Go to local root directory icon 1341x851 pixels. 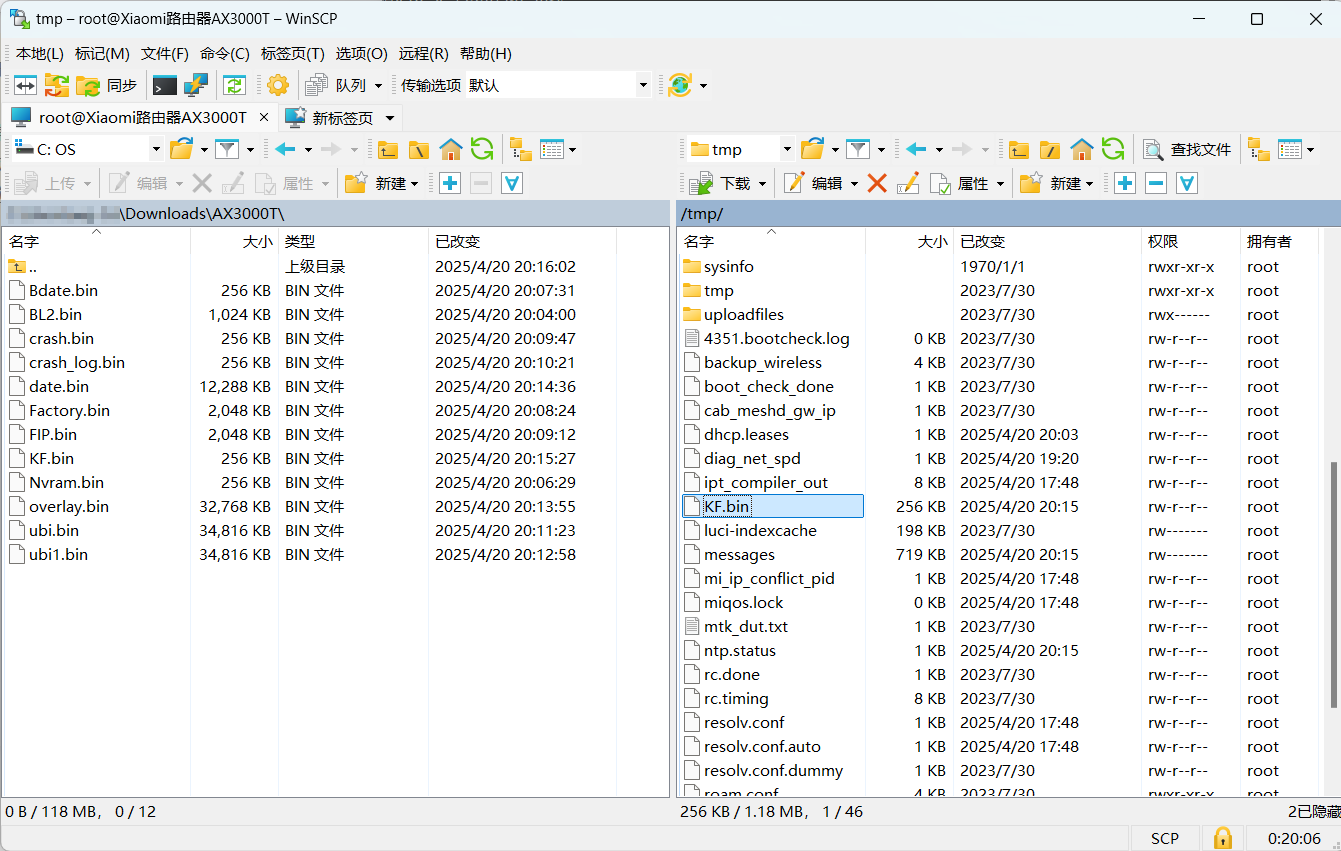(419, 150)
